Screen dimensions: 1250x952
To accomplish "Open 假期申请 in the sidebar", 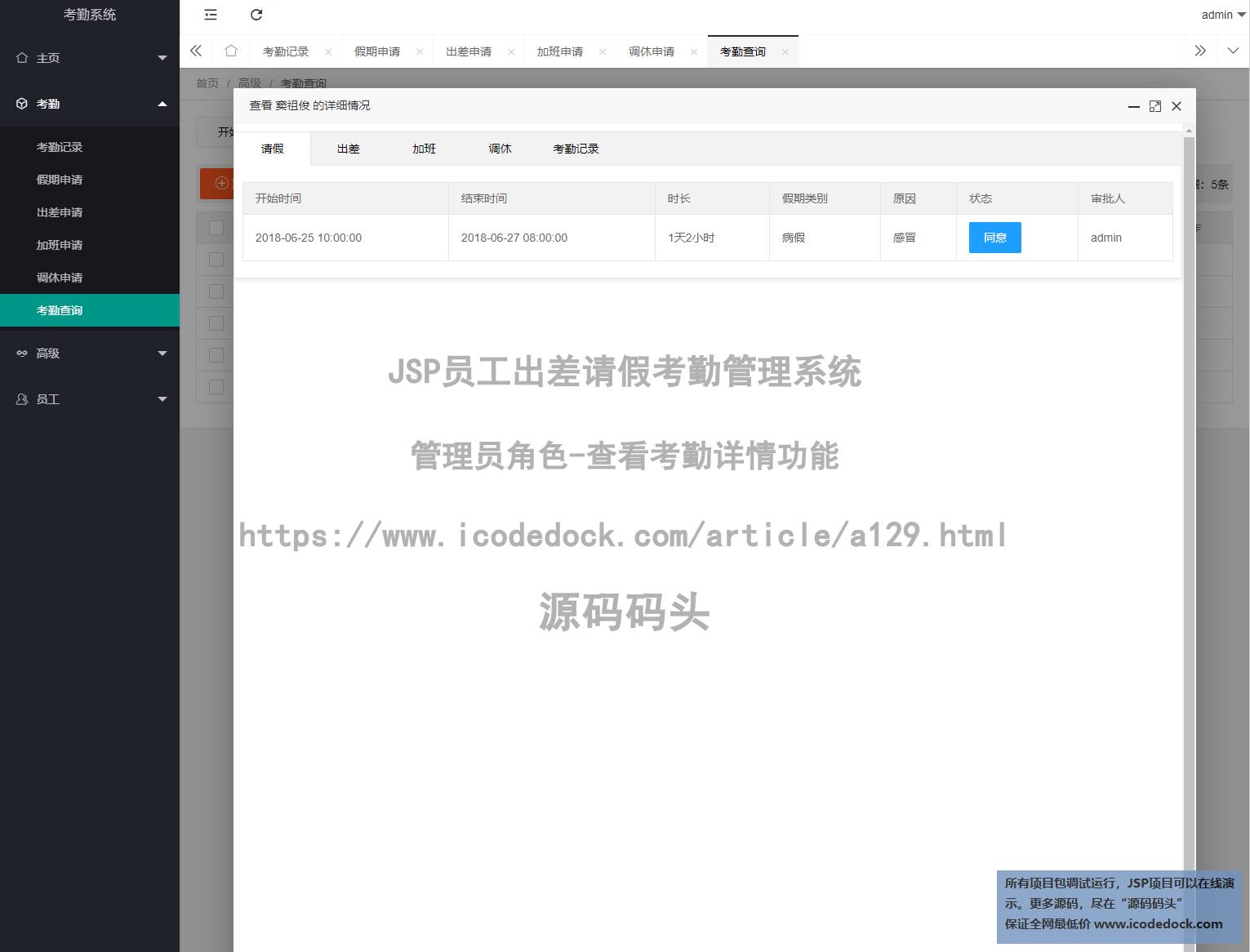I will [x=90, y=180].
